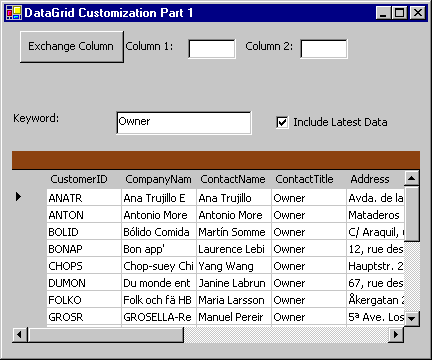
Task: Click the Manuel Pereir contact name cell
Action: click(234, 317)
